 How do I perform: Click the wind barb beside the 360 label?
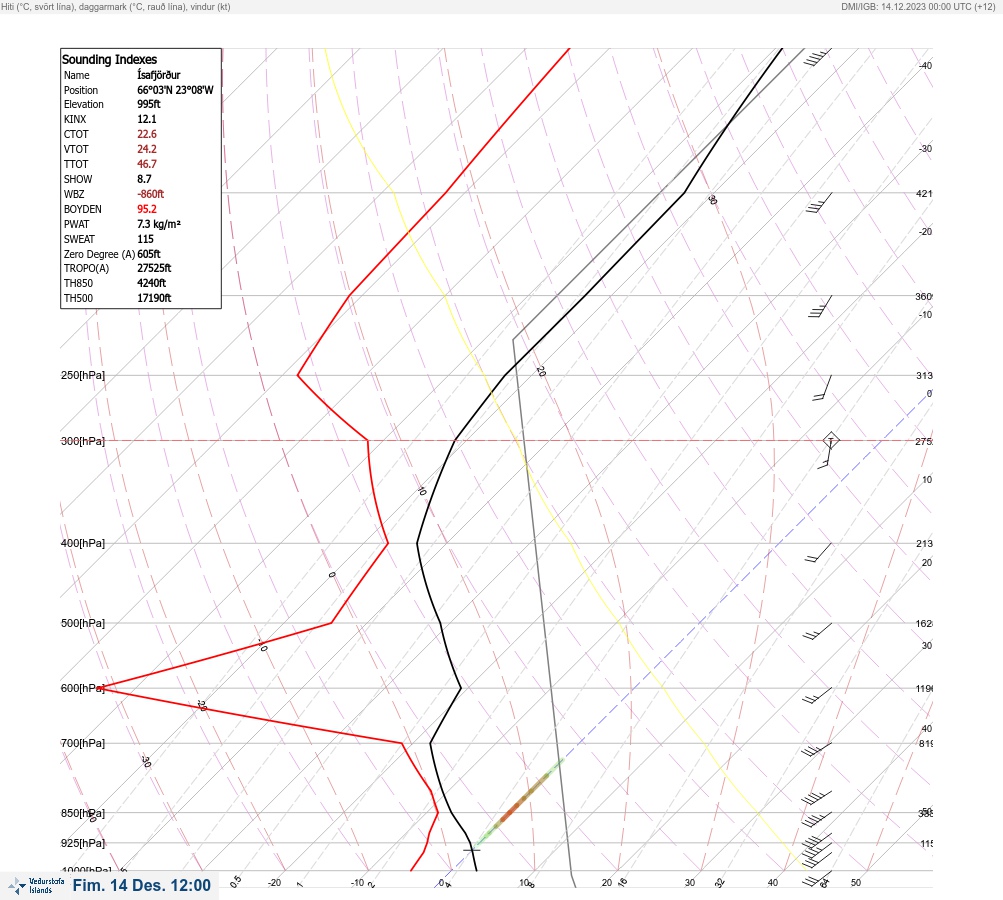[820, 306]
